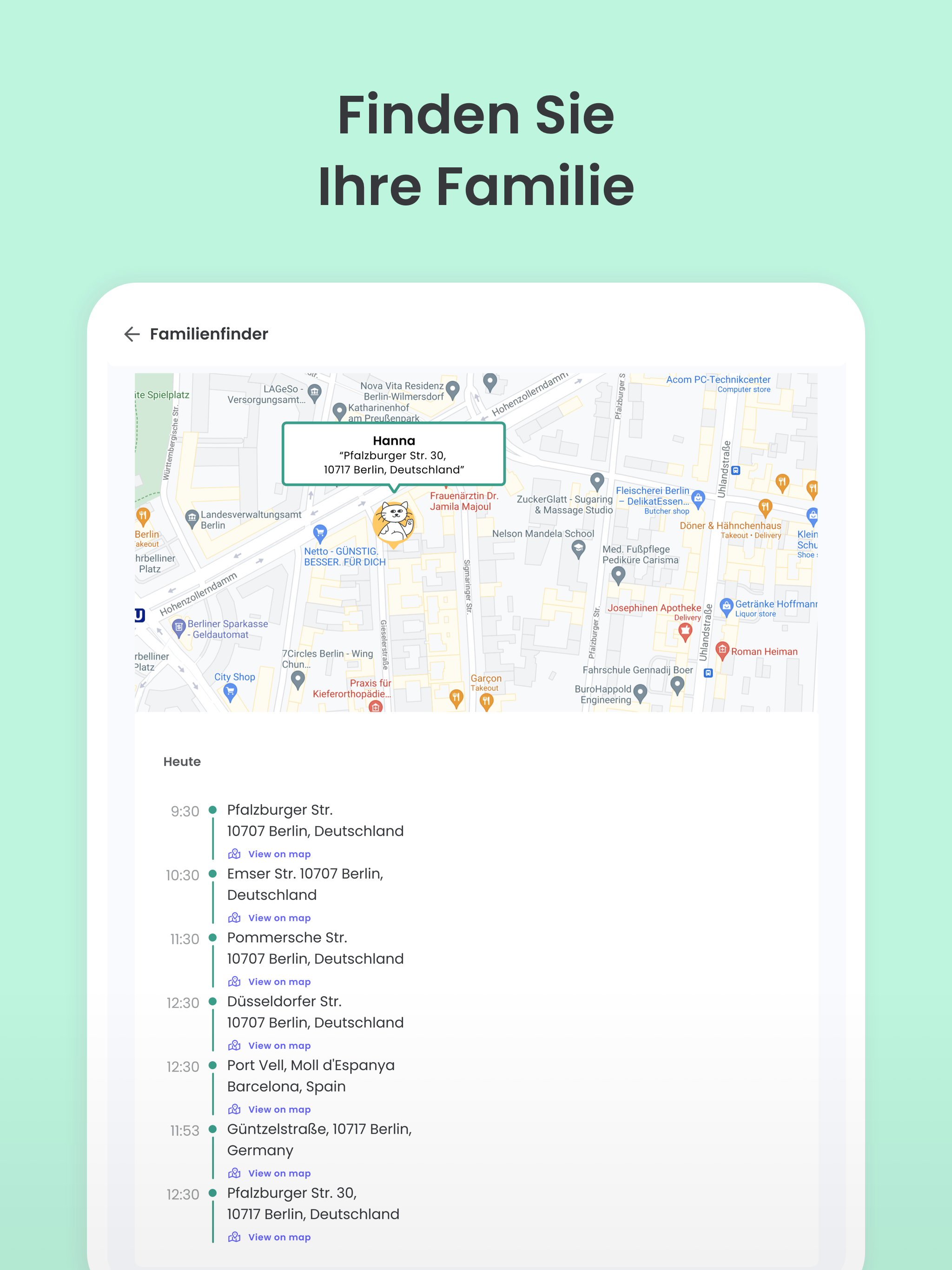Tap 7Circles Berlin Wing Chun pin
952x1270 pixels.
tap(297, 681)
